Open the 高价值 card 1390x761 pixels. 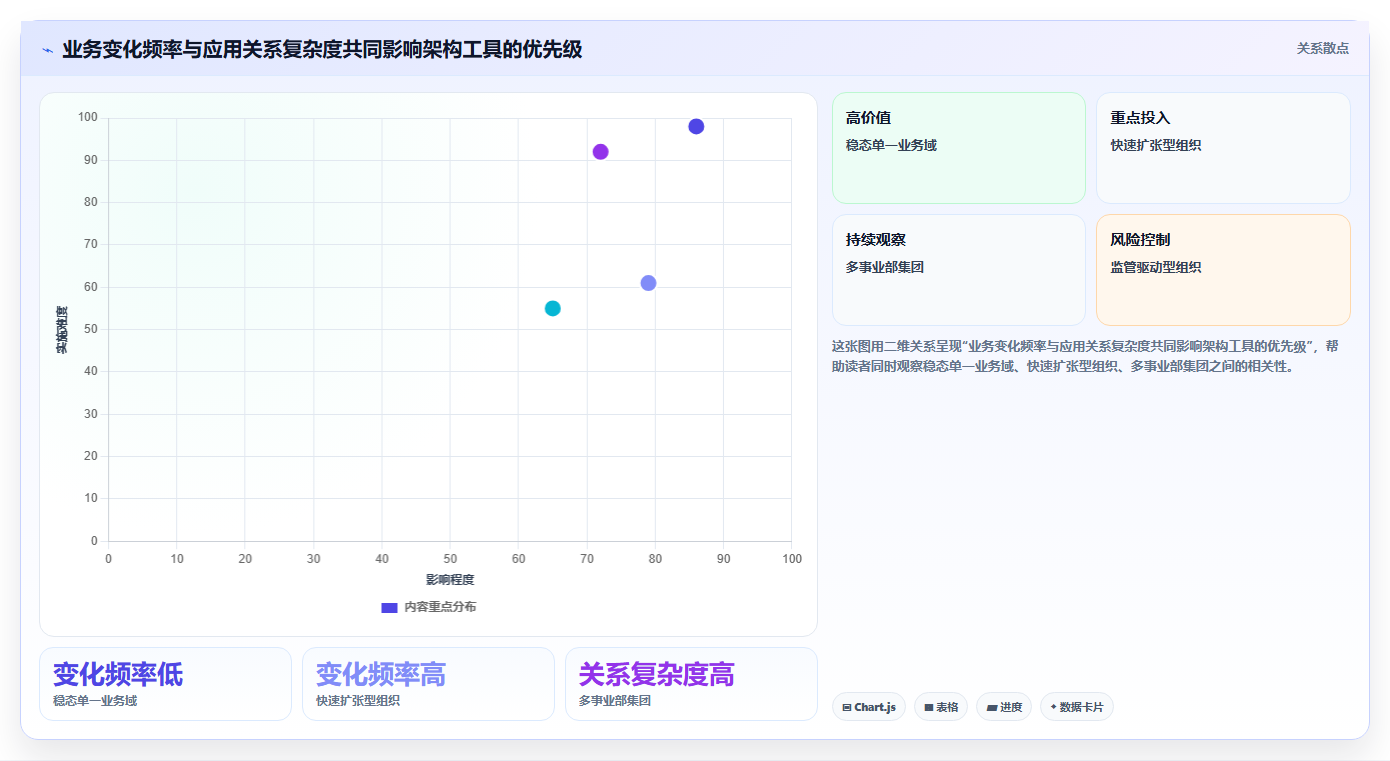[959, 148]
